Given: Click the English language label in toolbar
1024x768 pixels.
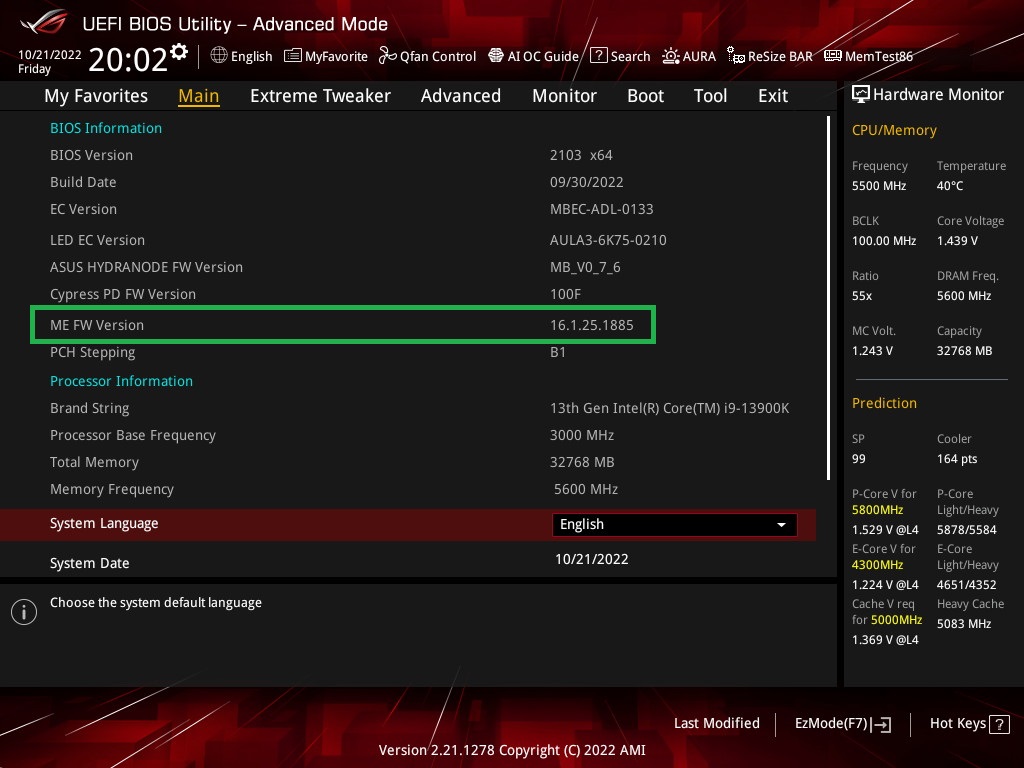Looking at the screenshot, I should click(251, 57).
